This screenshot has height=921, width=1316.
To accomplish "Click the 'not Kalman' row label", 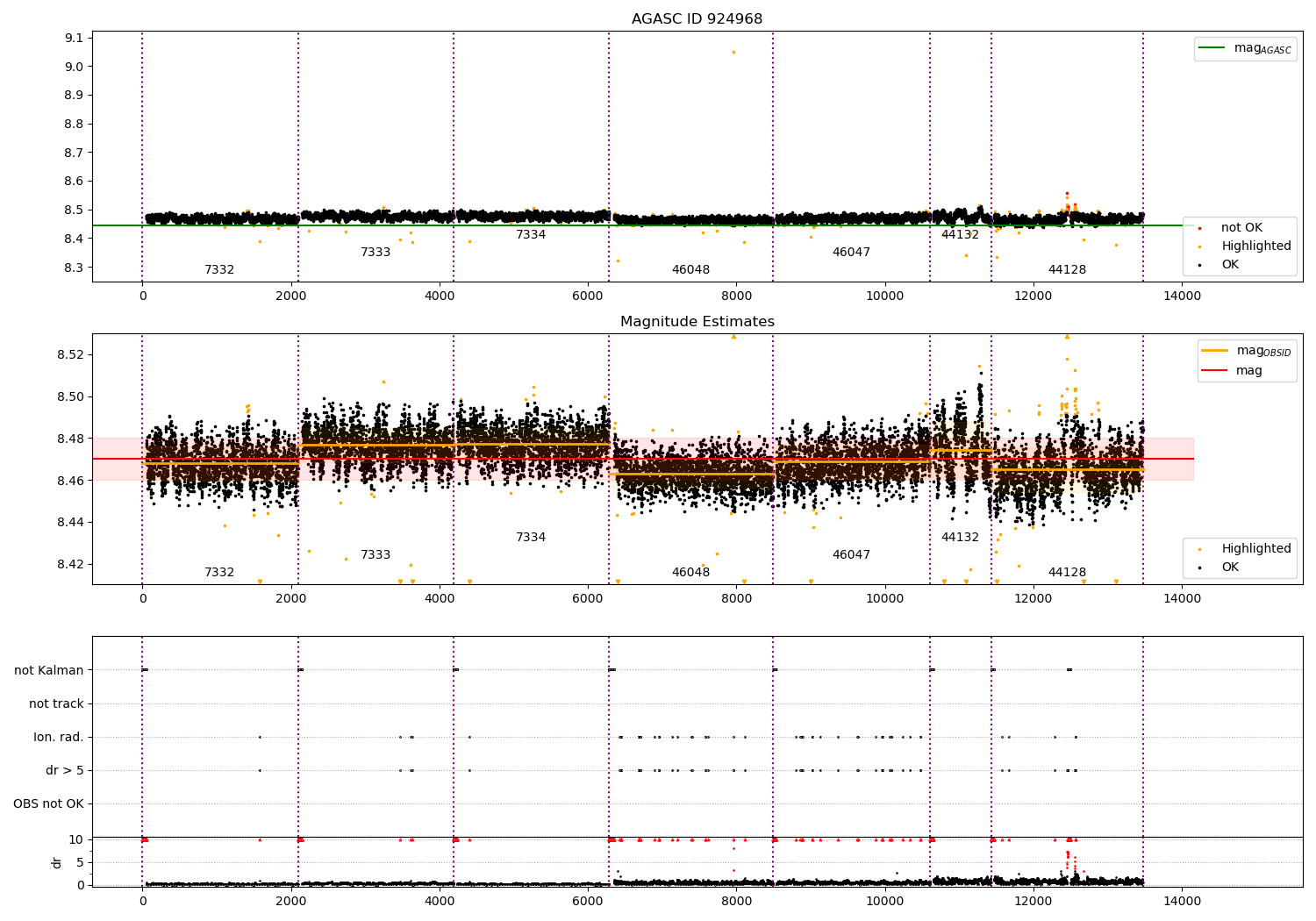I will click(x=49, y=670).
